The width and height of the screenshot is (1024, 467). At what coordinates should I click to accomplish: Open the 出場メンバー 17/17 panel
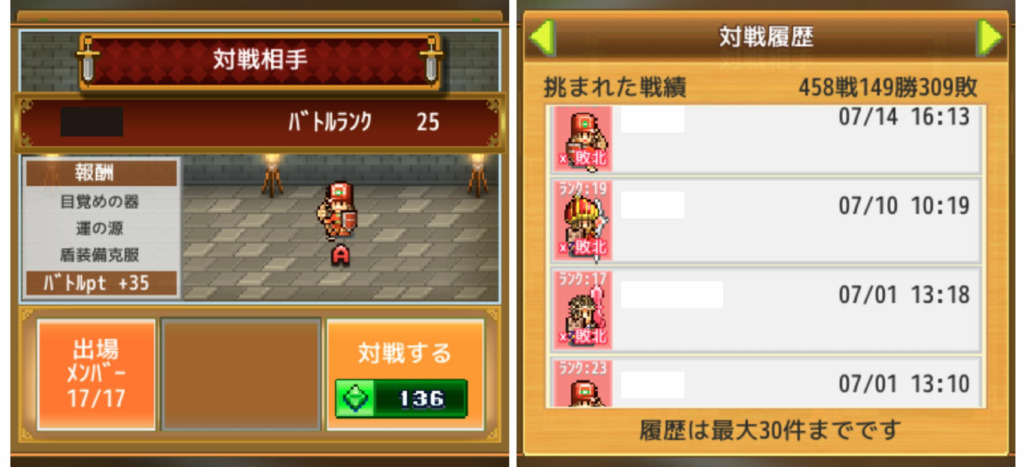pyautogui.click(x=96, y=374)
